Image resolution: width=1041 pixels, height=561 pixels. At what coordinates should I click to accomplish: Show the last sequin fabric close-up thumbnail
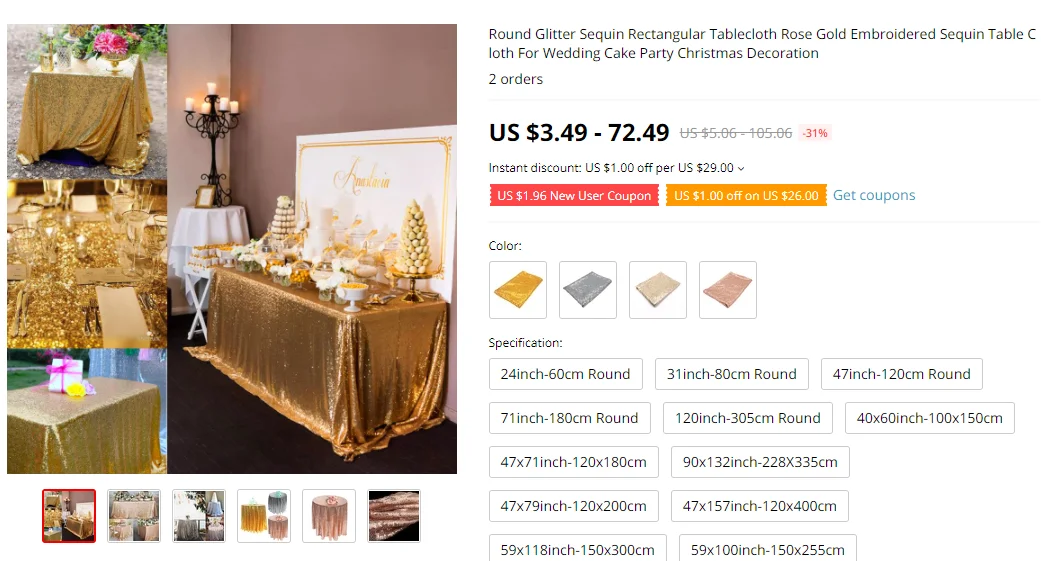[x=394, y=516]
